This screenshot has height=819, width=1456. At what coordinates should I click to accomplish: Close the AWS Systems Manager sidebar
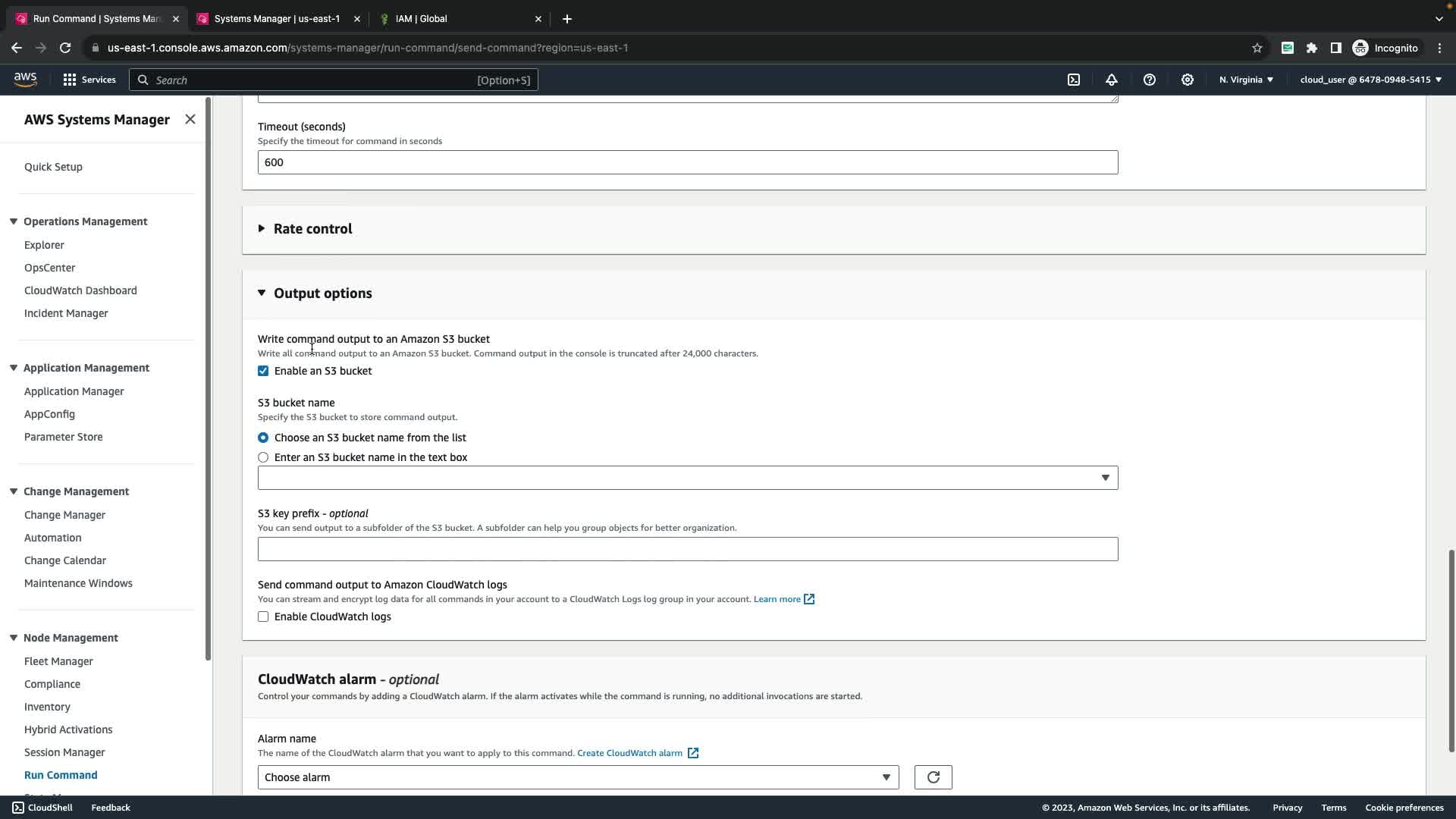[x=190, y=119]
